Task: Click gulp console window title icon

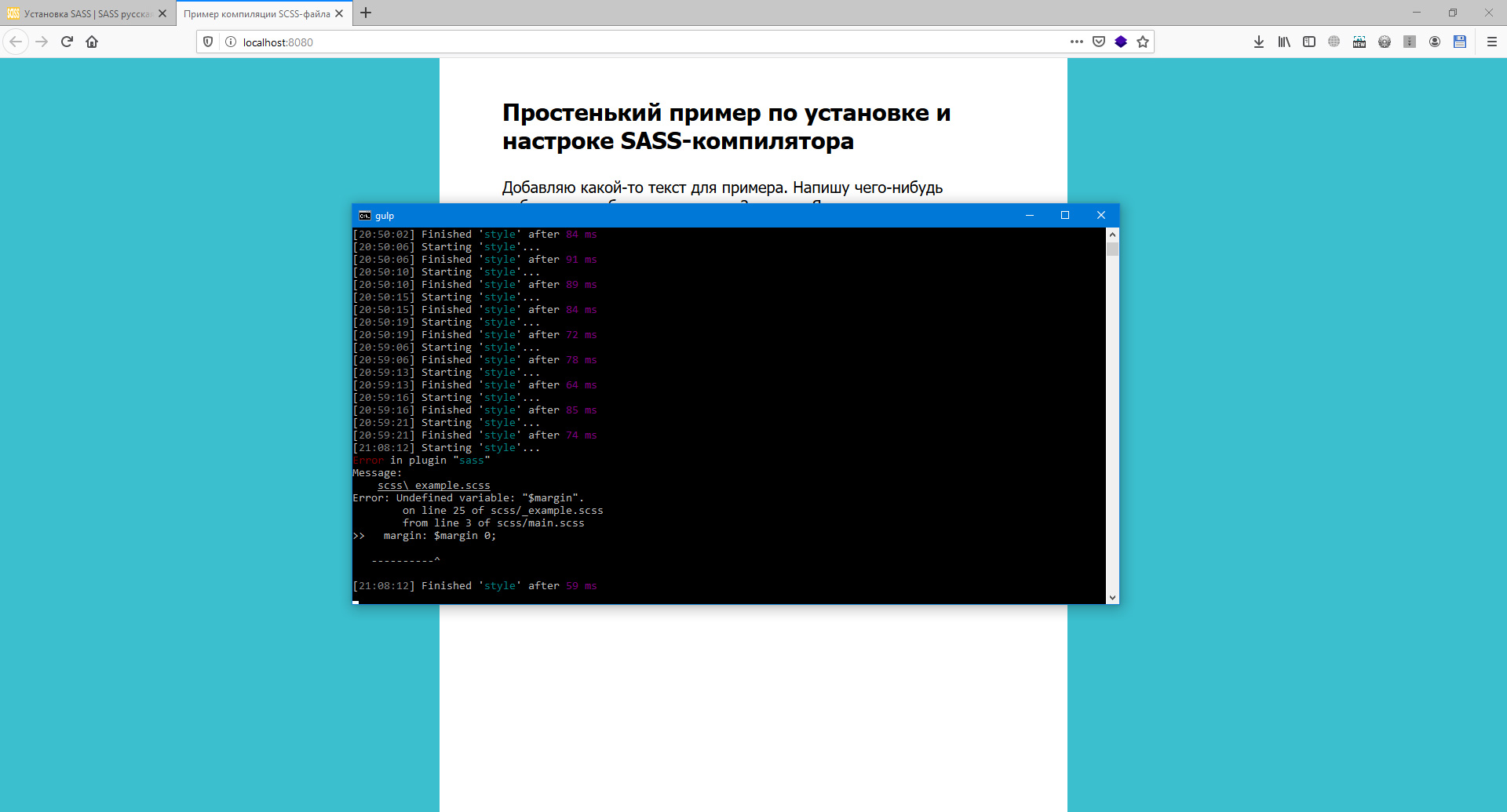Action: 365,216
